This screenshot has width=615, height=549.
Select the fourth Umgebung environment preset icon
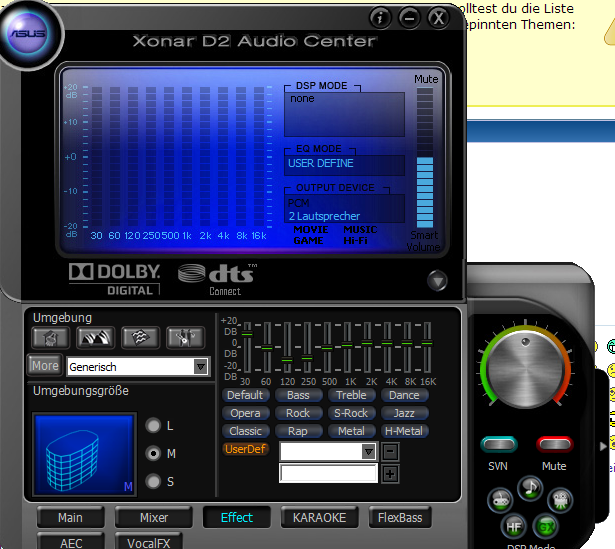pos(185,338)
